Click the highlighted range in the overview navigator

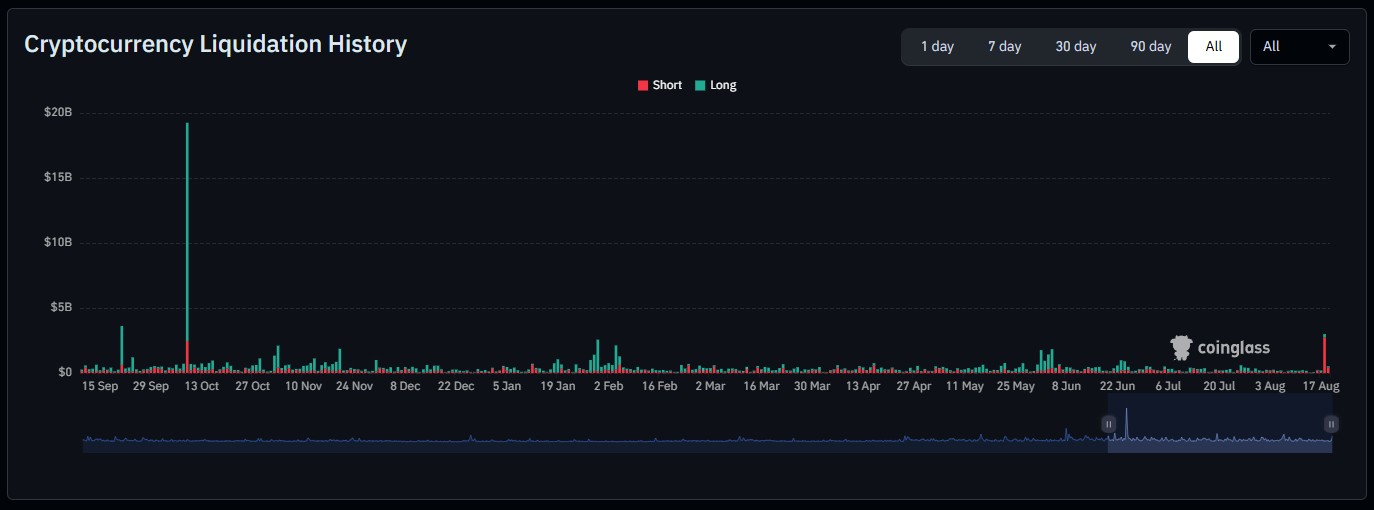[1219, 424]
